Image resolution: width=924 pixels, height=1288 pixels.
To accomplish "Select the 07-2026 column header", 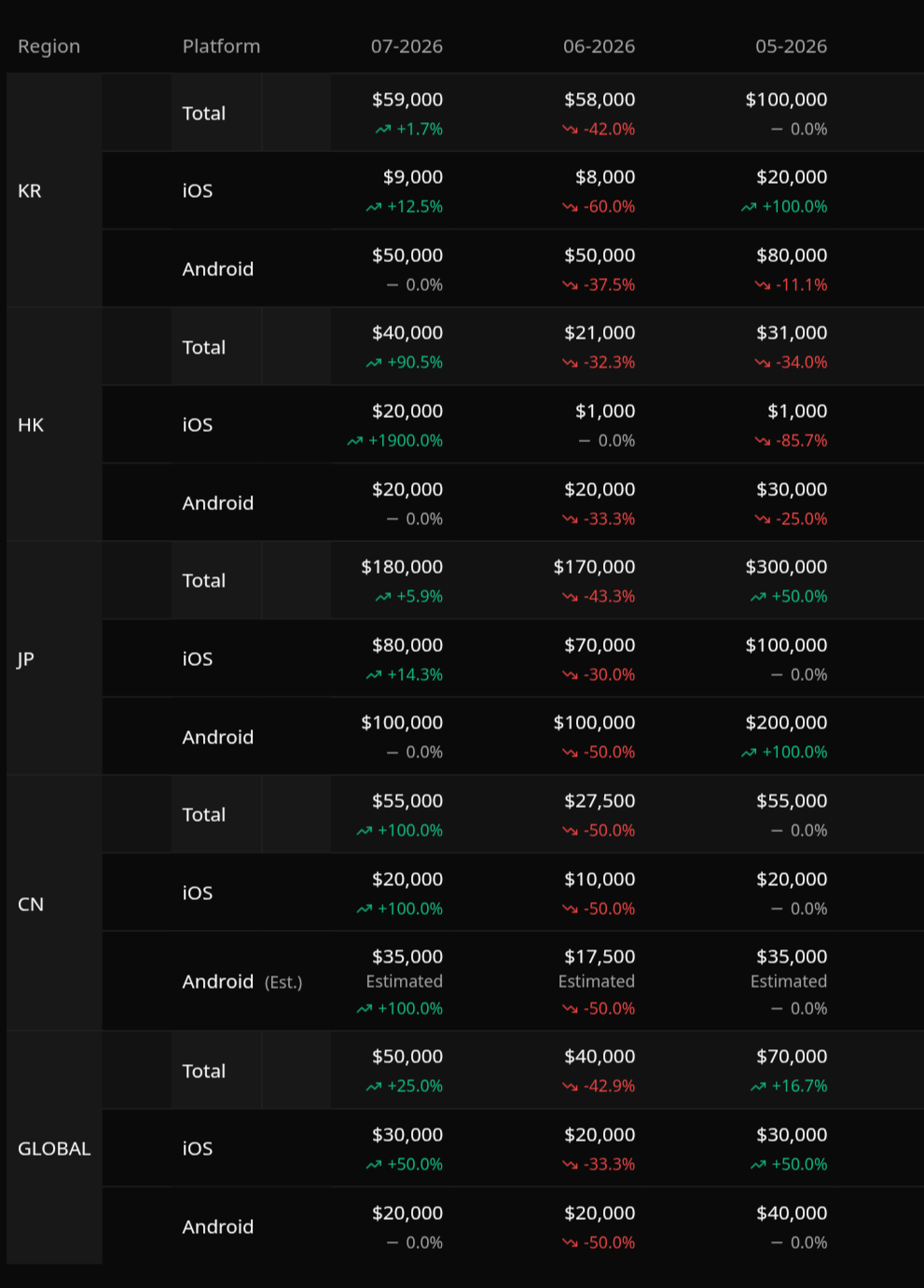I will click(407, 47).
